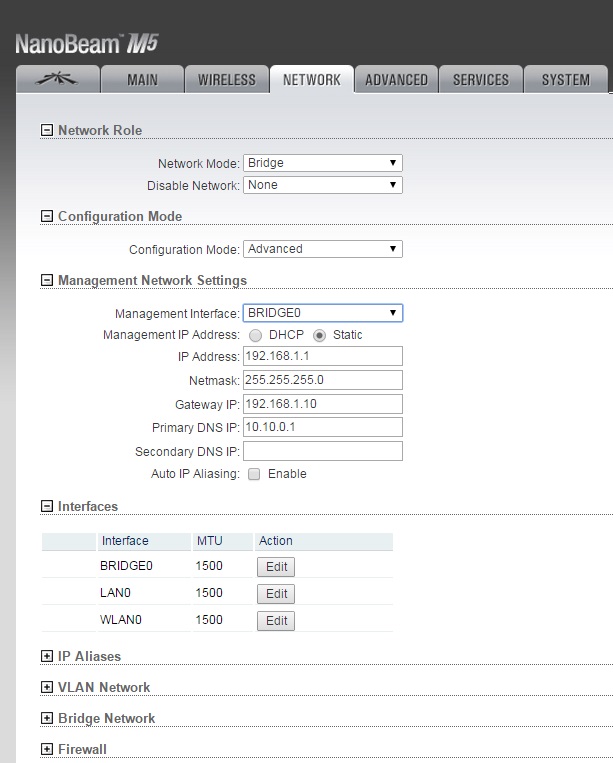Switch to the SERVICES tab
This screenshot has width=613, height=763.
pos(481,80)
